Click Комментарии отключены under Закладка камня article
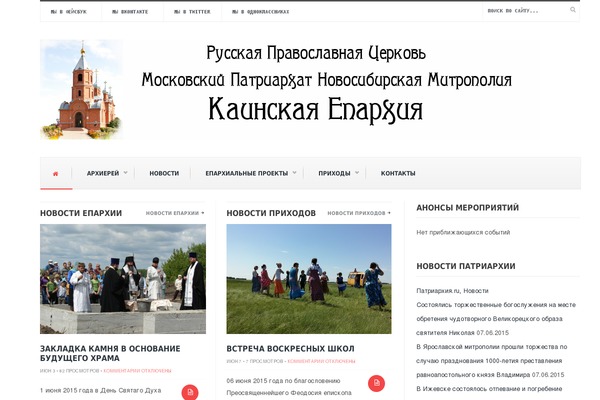Image resolution: width=600 pixels, height=400 pixels. pyautogui.click(x=137, y=371)
